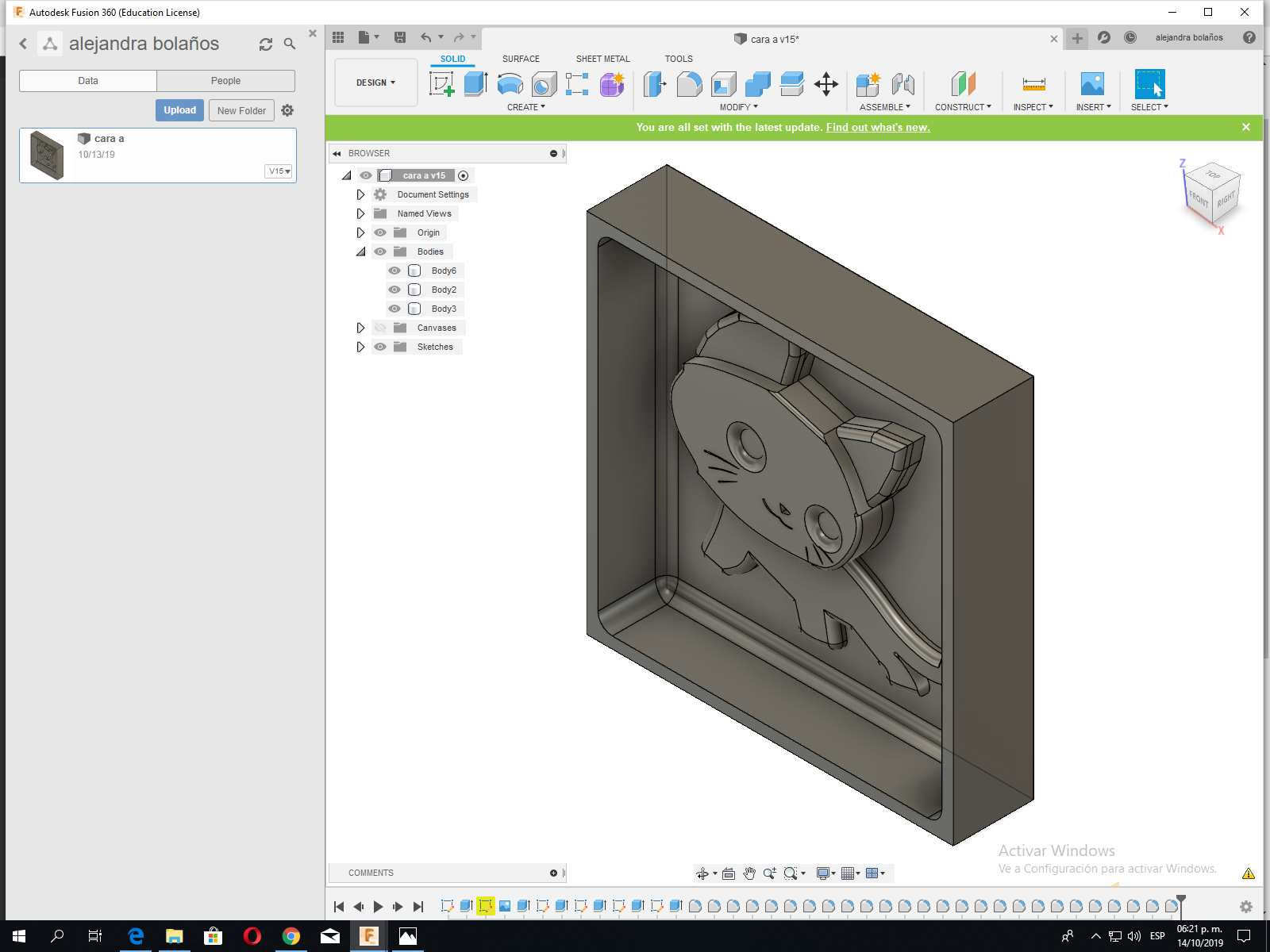This screenshot has width=1270, height=952.
Task: Hide Body3 with its eye icon
Action: [394, 309]
